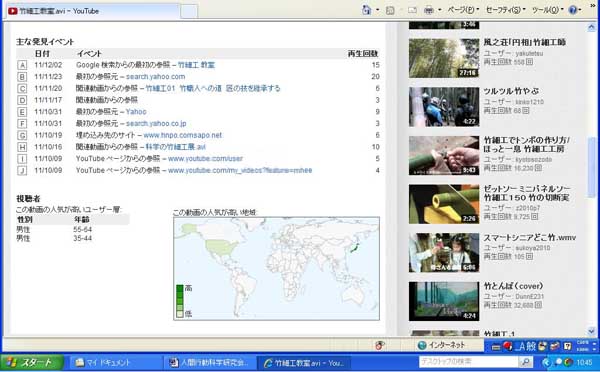Open the www.youtube.com/user link
The width and height of the screenshot is (600, 372).
tap(205, 158)
